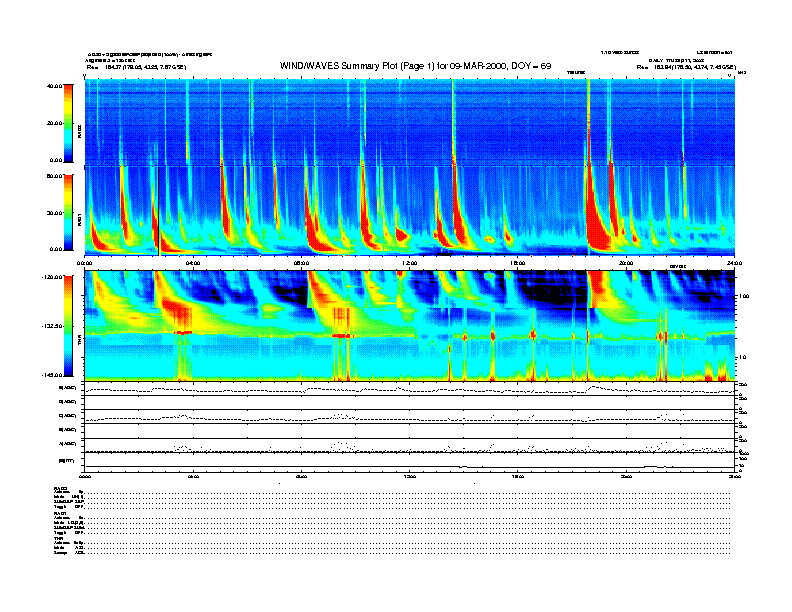The width and height of the screenshot is (792, 612).
Task: Click the RAD2 color scale bar
Action: [68, 123]
